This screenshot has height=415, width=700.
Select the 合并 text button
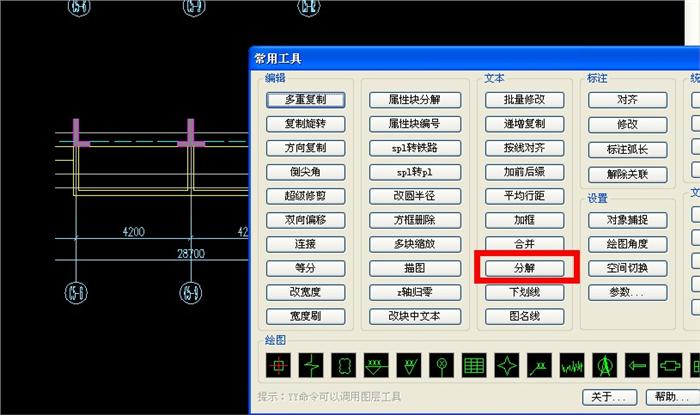[525, 244]
